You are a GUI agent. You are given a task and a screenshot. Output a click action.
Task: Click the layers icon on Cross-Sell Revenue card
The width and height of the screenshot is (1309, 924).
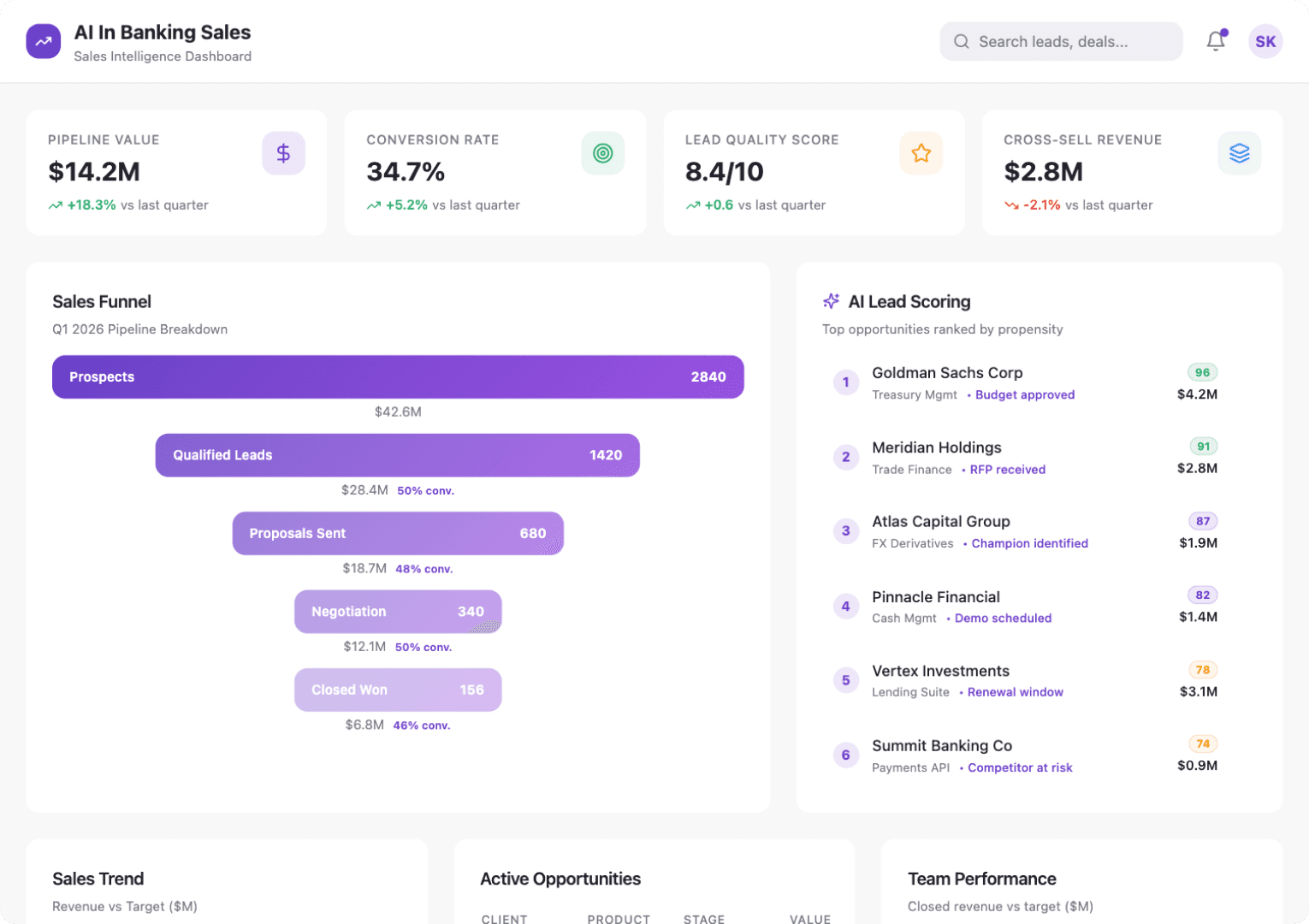tap(1239, 153)
